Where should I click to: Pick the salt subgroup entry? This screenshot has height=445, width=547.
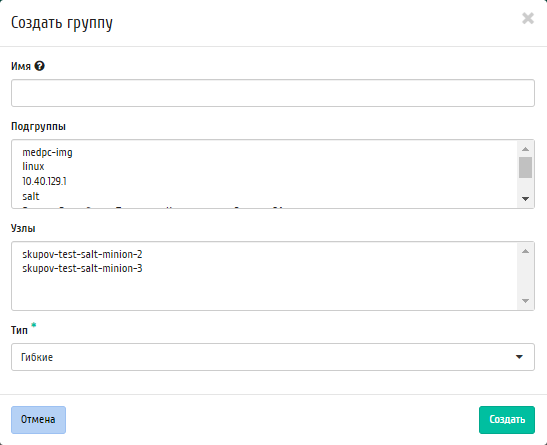31,196
